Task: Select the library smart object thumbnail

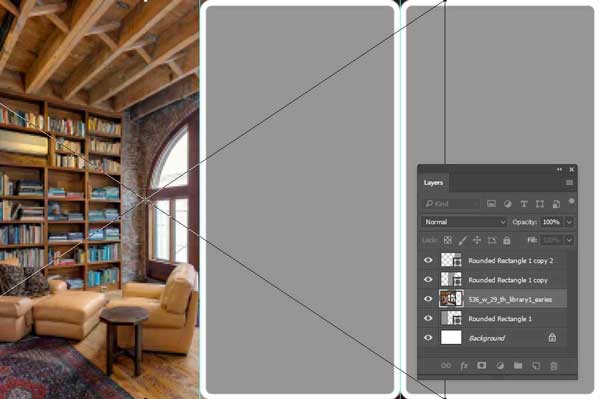Action: 451,299
